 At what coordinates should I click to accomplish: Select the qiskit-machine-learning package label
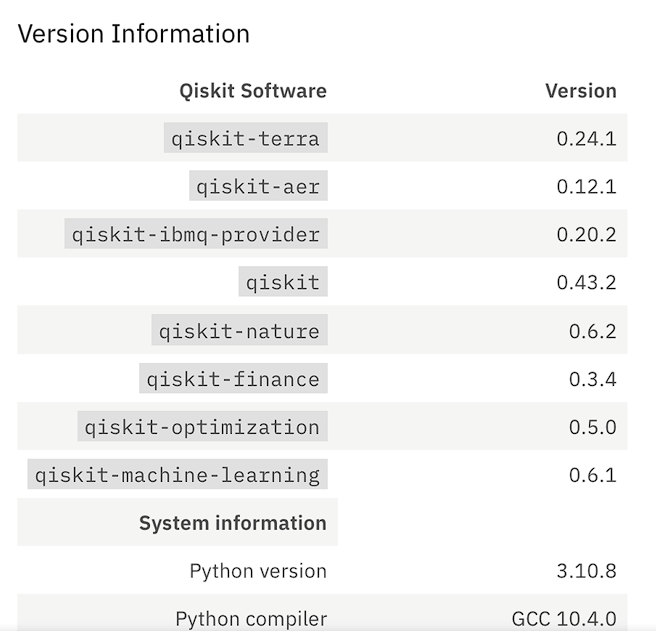(177, 475)
